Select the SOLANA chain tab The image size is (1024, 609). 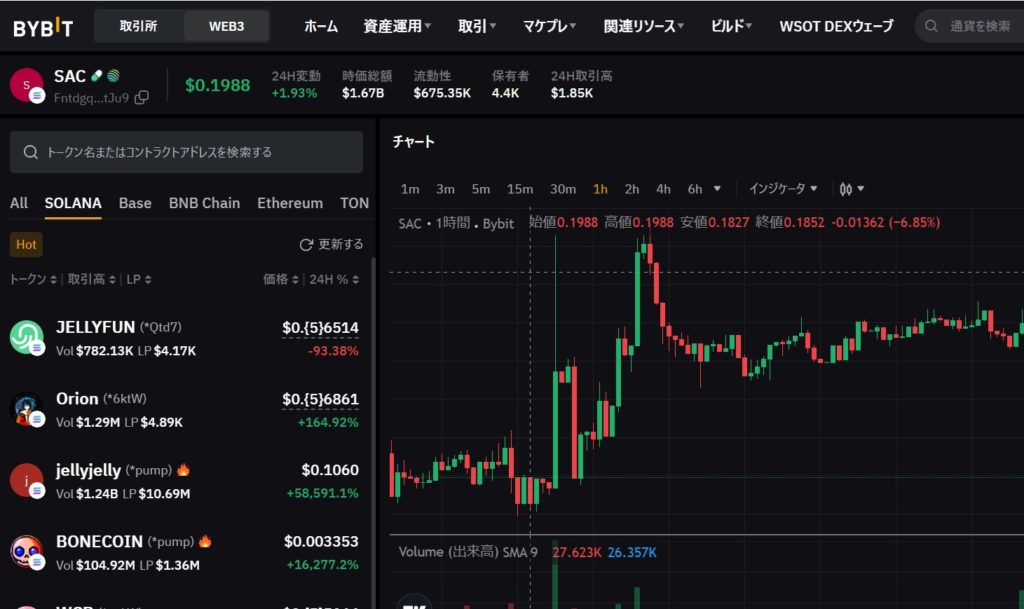click(72, 203)
